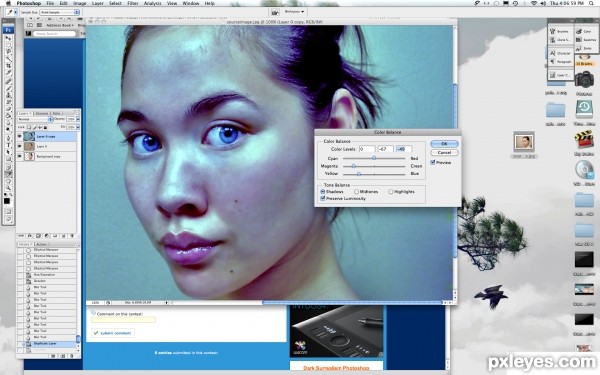
Task: Click the comment text field in browser
Action: tap(123, 320)
